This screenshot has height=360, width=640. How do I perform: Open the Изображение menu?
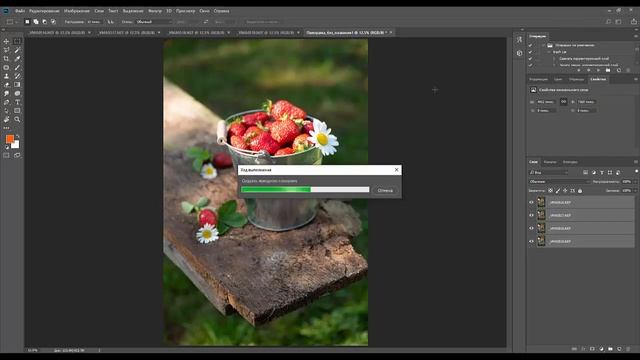(x=77, y=11)
